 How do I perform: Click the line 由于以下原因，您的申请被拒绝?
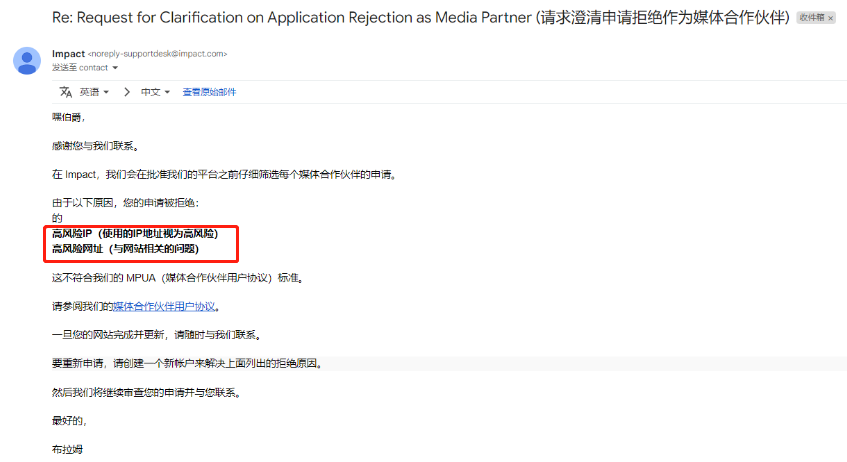(x=125, y=203)
